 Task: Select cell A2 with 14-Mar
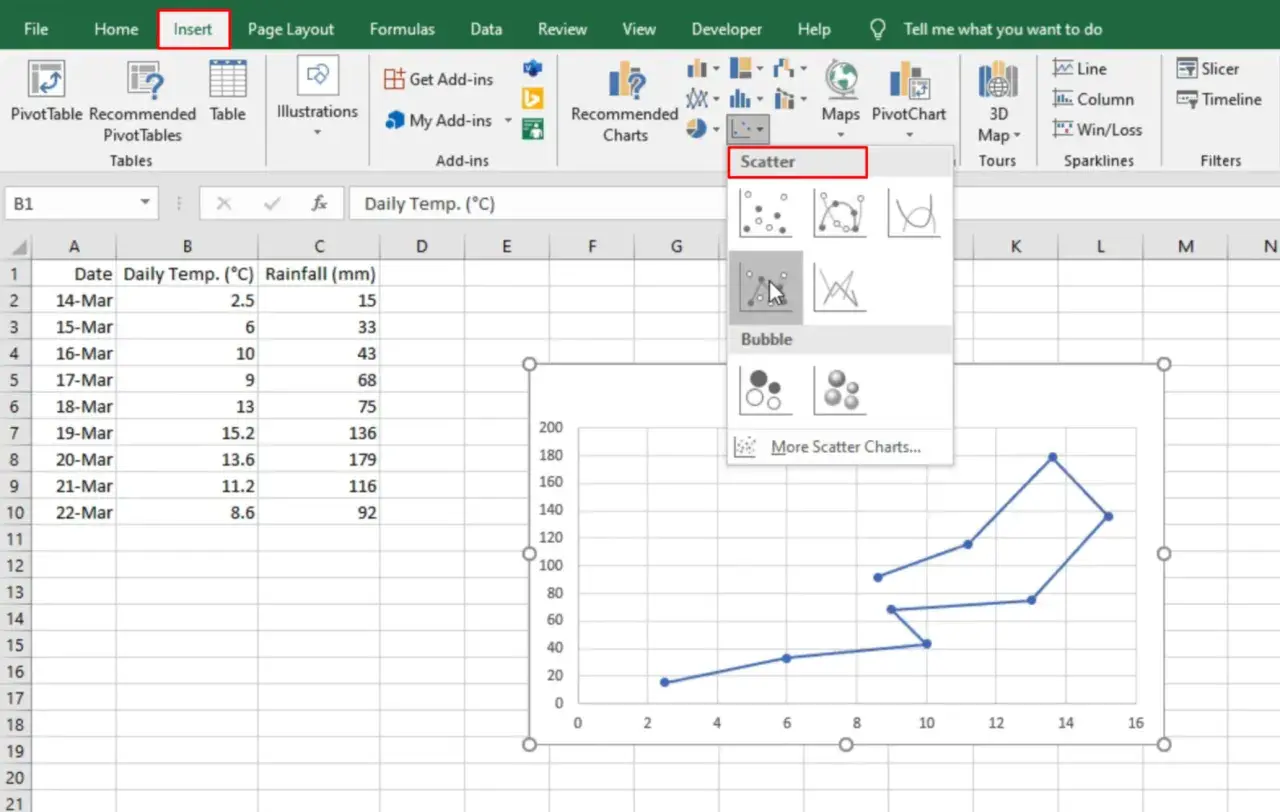pyautogui.click(x=74, y=300)
